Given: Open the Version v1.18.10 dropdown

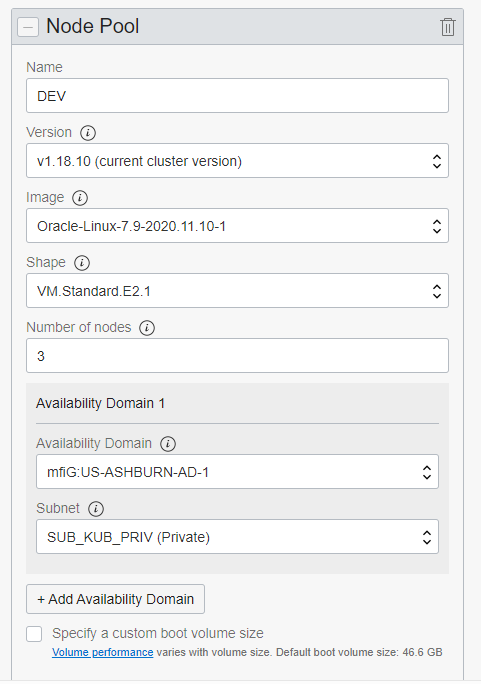Looking at the screenshot, I should (237, 161).
